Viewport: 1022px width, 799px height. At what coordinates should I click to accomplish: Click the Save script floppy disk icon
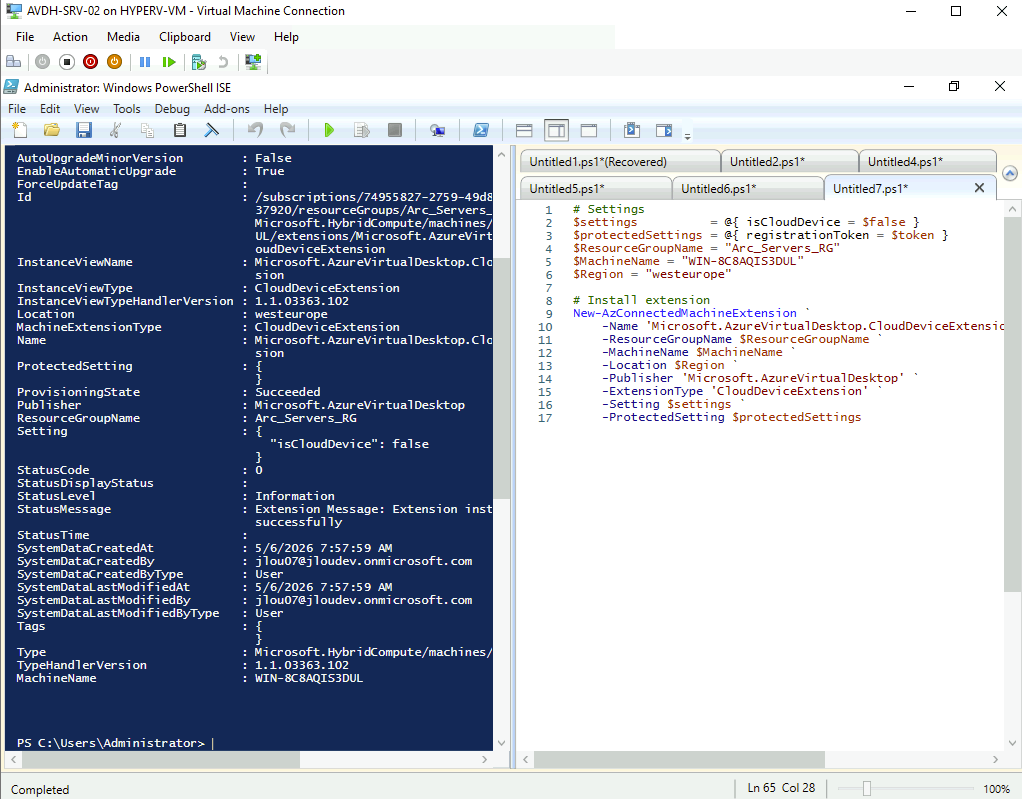83,130
